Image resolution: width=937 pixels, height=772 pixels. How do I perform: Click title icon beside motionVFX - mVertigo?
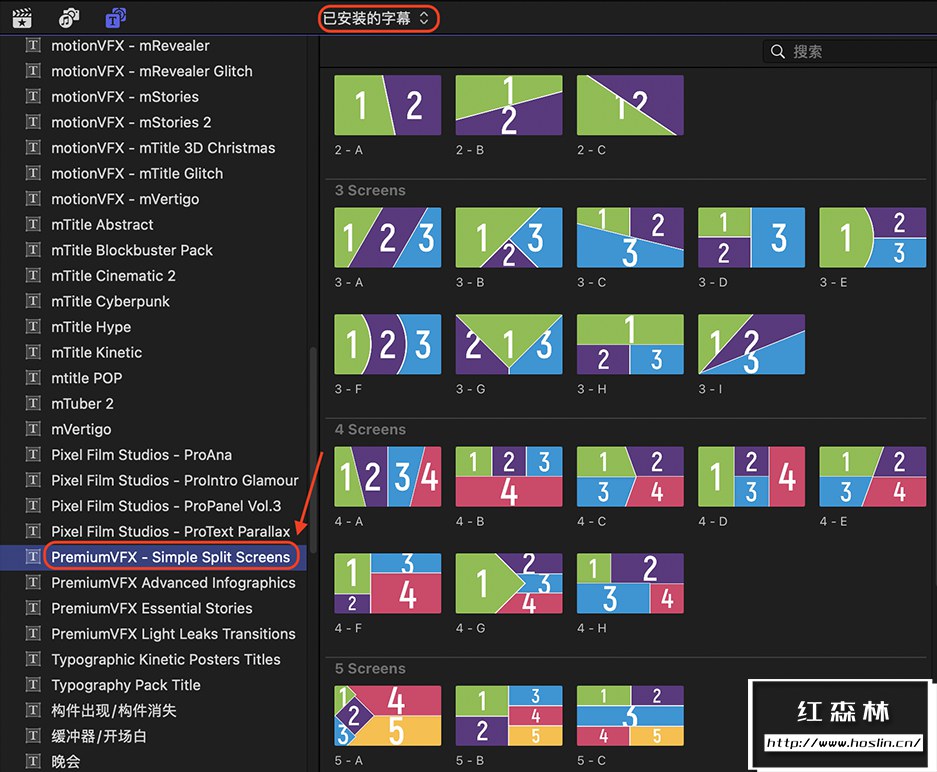[x=33, y=198]
